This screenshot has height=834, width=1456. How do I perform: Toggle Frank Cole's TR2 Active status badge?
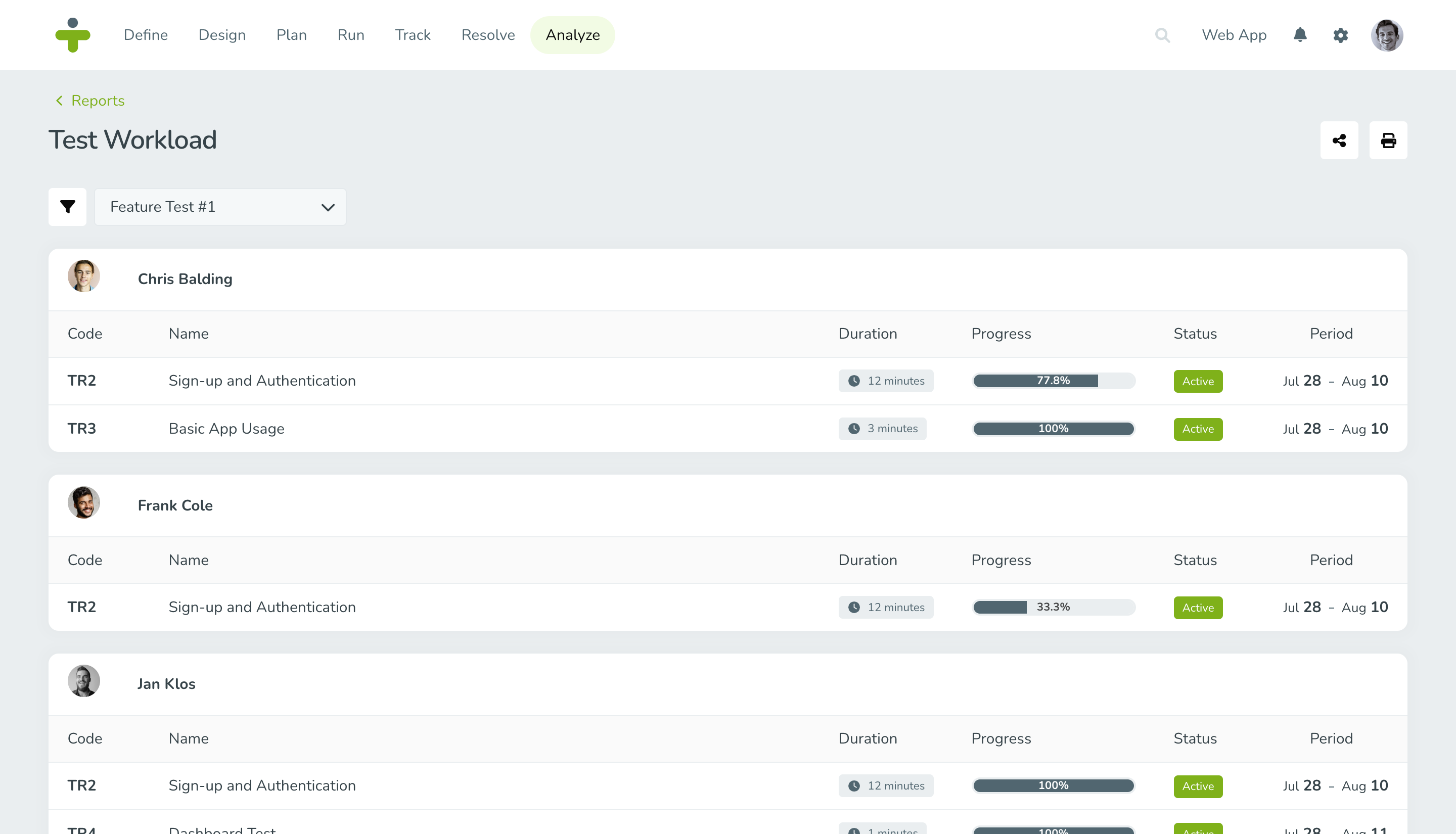click(1198, 607)
